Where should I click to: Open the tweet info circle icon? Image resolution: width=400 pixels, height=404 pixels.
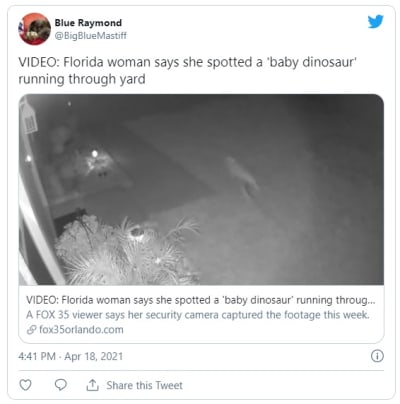coord(377,356)
